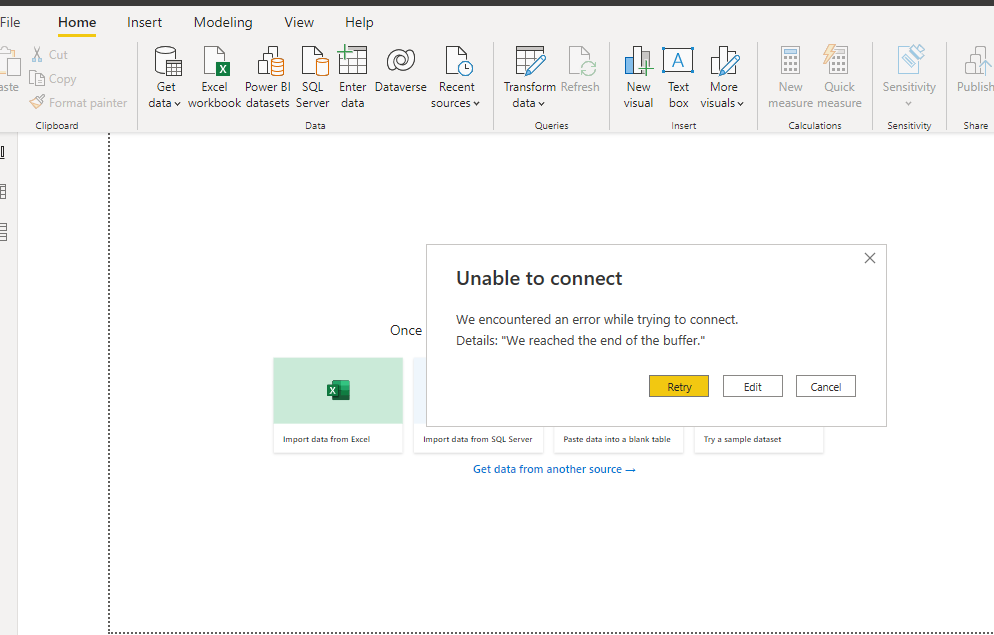Select the Format painter tool
994x635 pixels.
pyautogui.click(x=79, y=103)
